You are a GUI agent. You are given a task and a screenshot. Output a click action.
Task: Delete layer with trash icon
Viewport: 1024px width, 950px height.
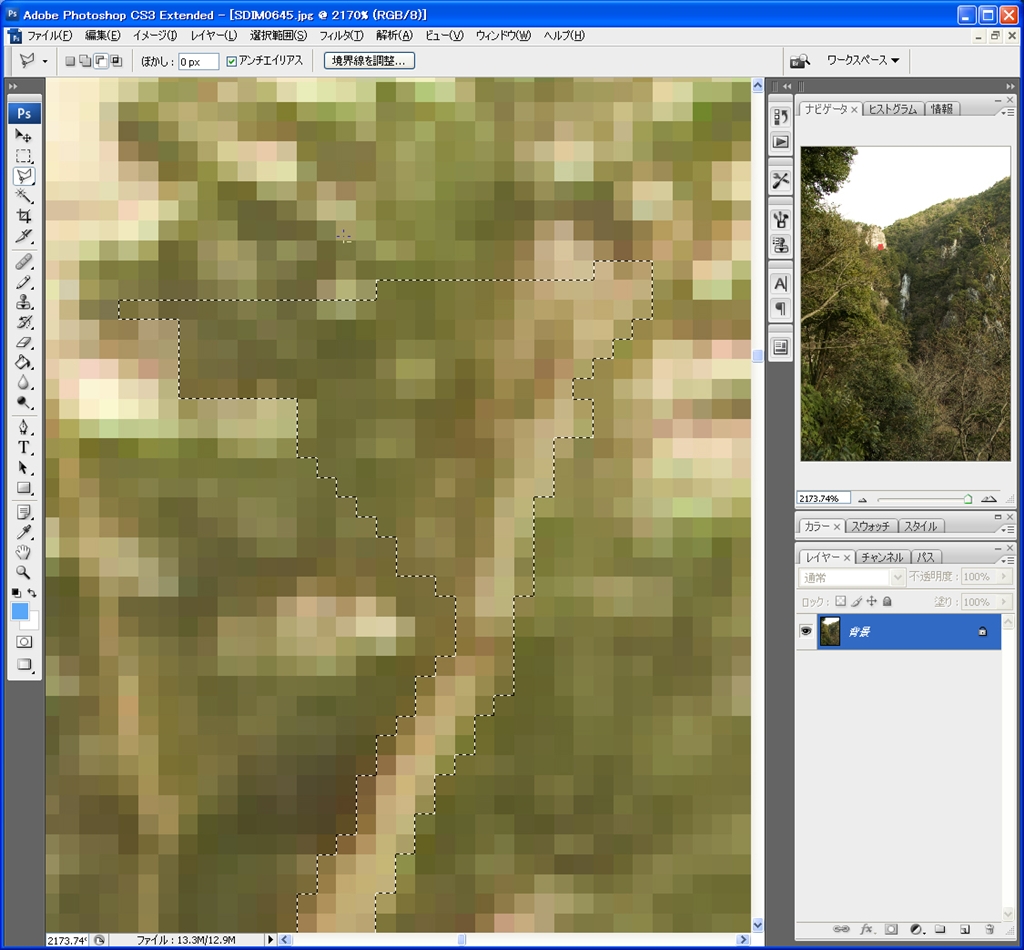coord(988,929)
